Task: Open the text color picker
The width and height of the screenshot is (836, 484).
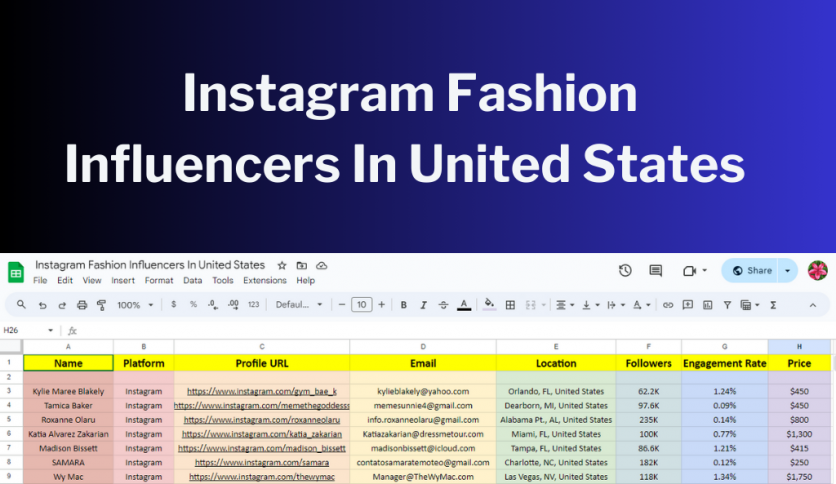Action: (x=464, y=305)
